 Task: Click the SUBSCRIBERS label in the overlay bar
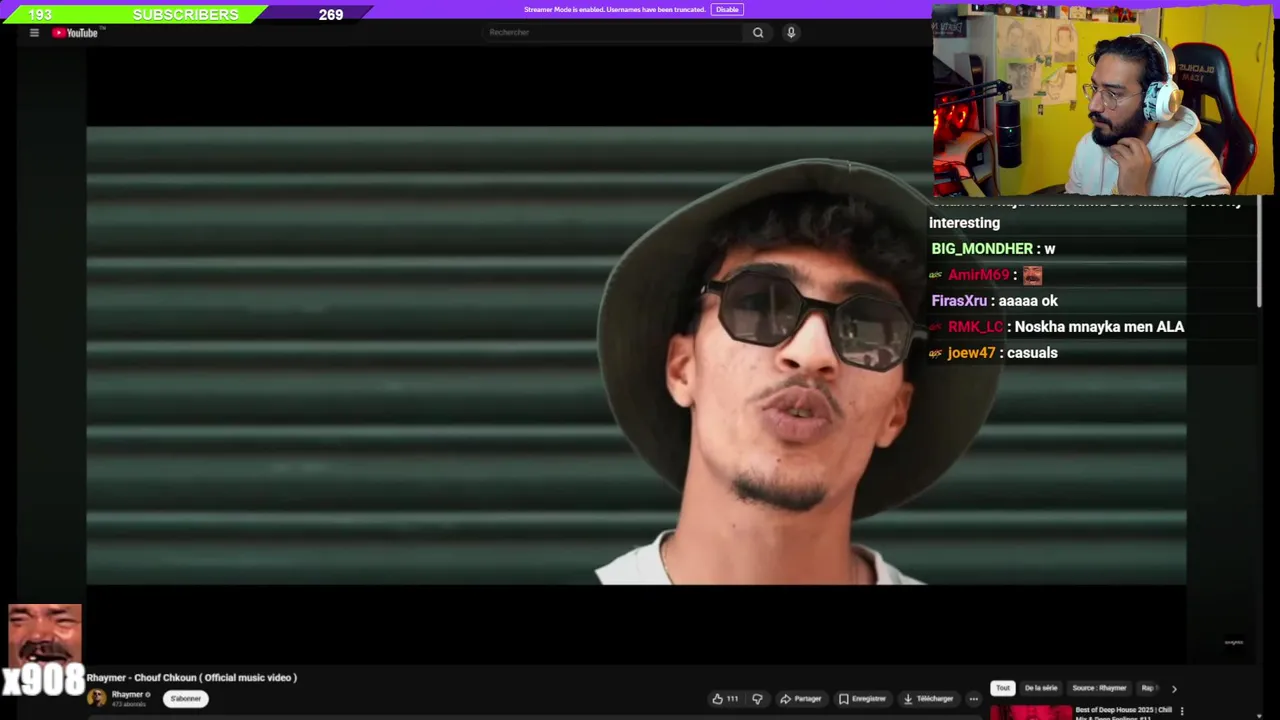click(x=186, y=14)
